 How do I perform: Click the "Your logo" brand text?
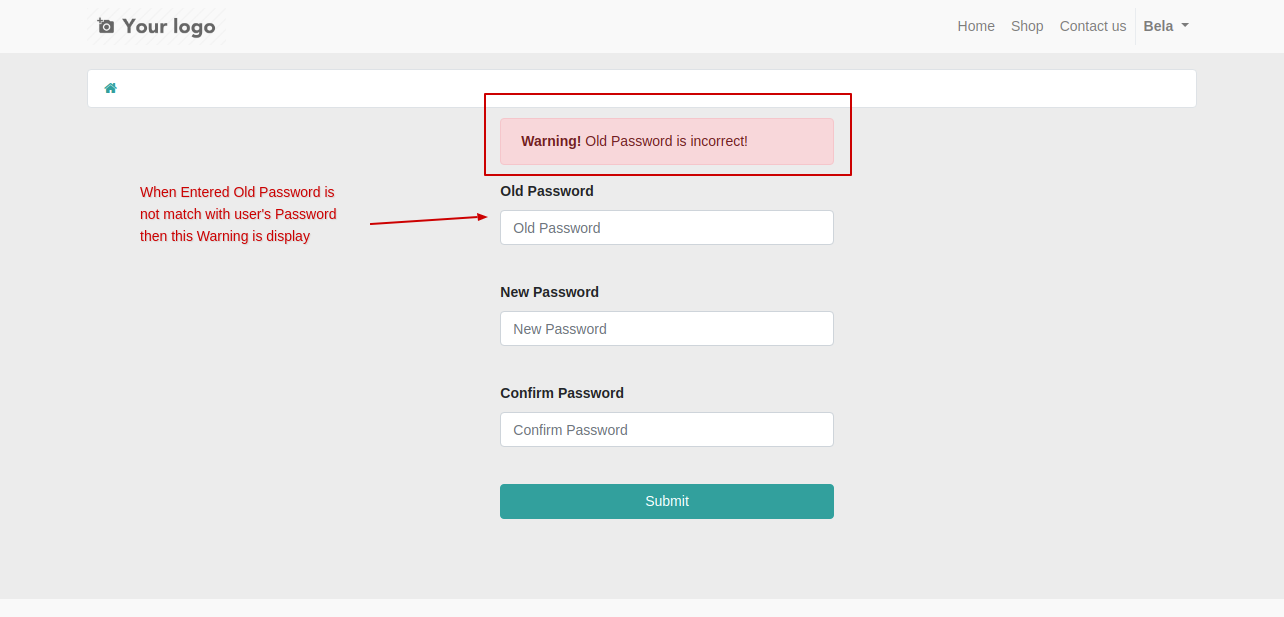click(x=168, y=26)
